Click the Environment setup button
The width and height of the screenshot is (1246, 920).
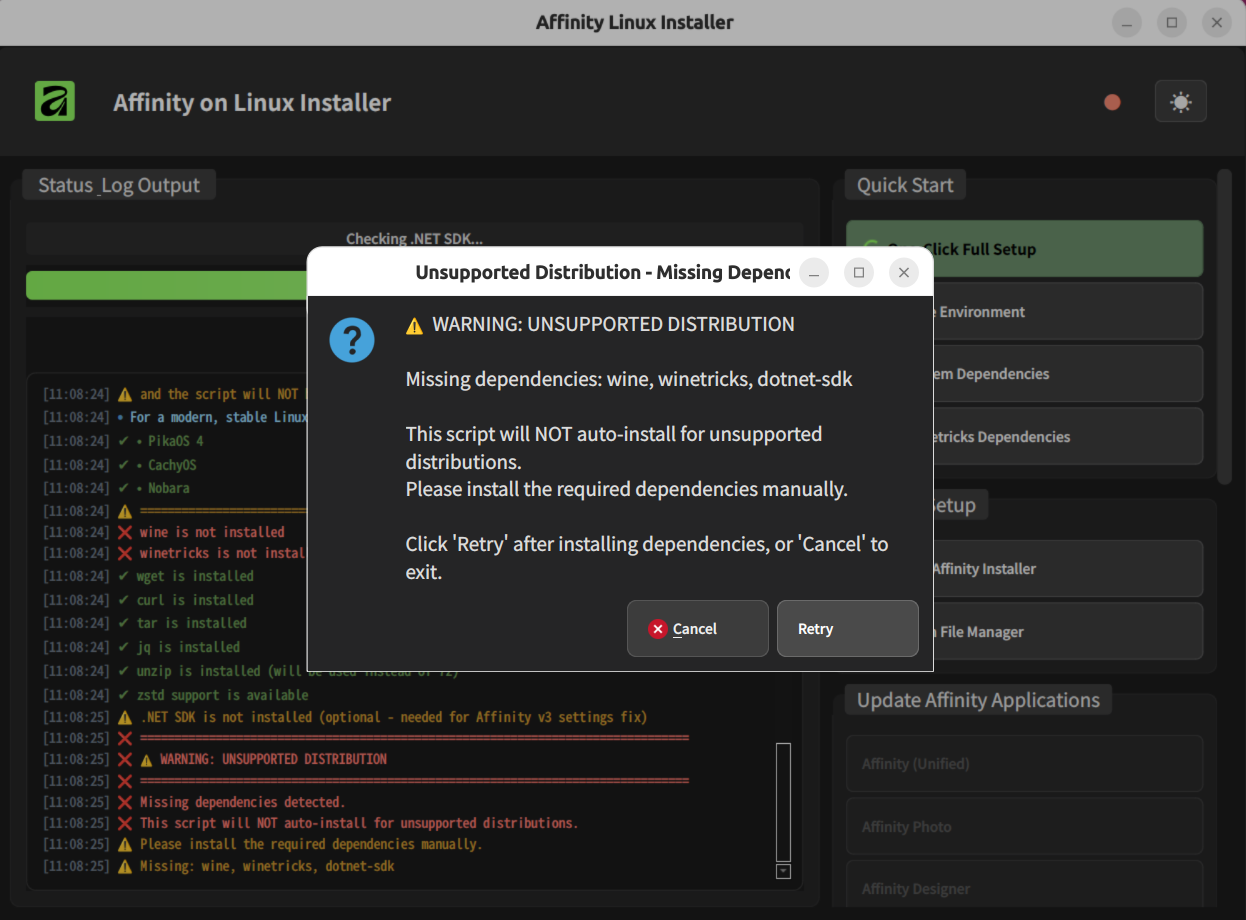(1024, 311)
